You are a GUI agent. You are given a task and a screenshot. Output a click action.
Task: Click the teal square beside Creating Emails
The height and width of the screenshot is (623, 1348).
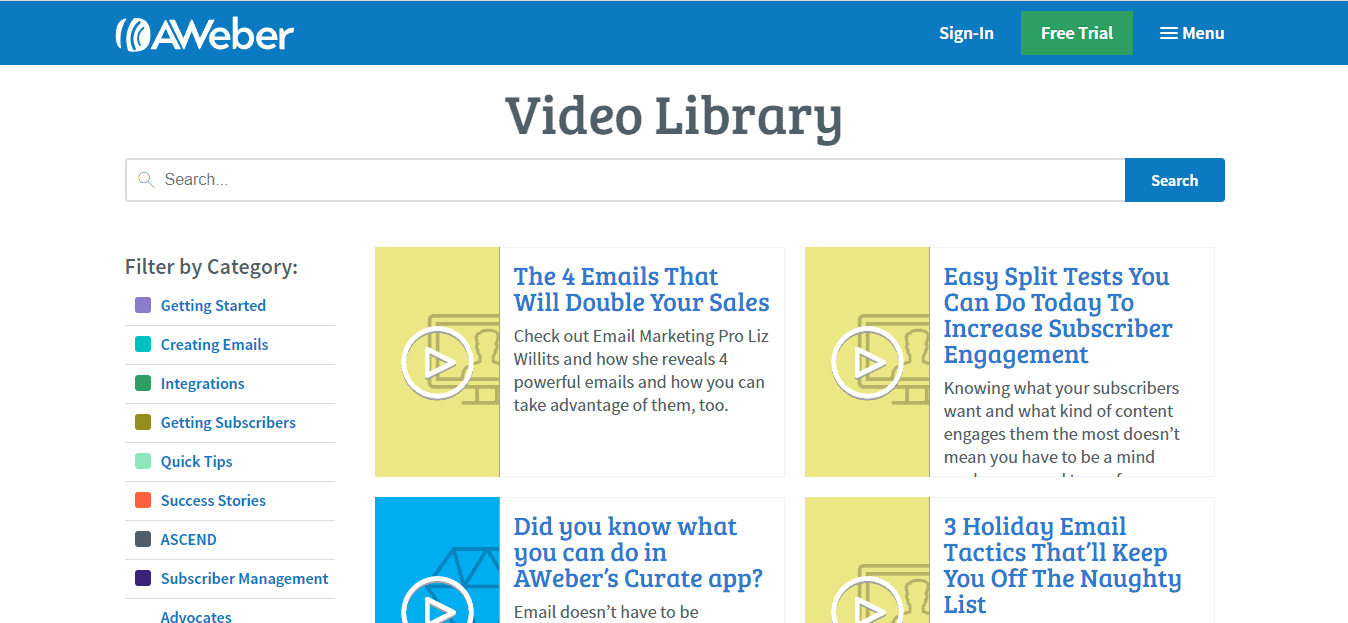point(142,343)
